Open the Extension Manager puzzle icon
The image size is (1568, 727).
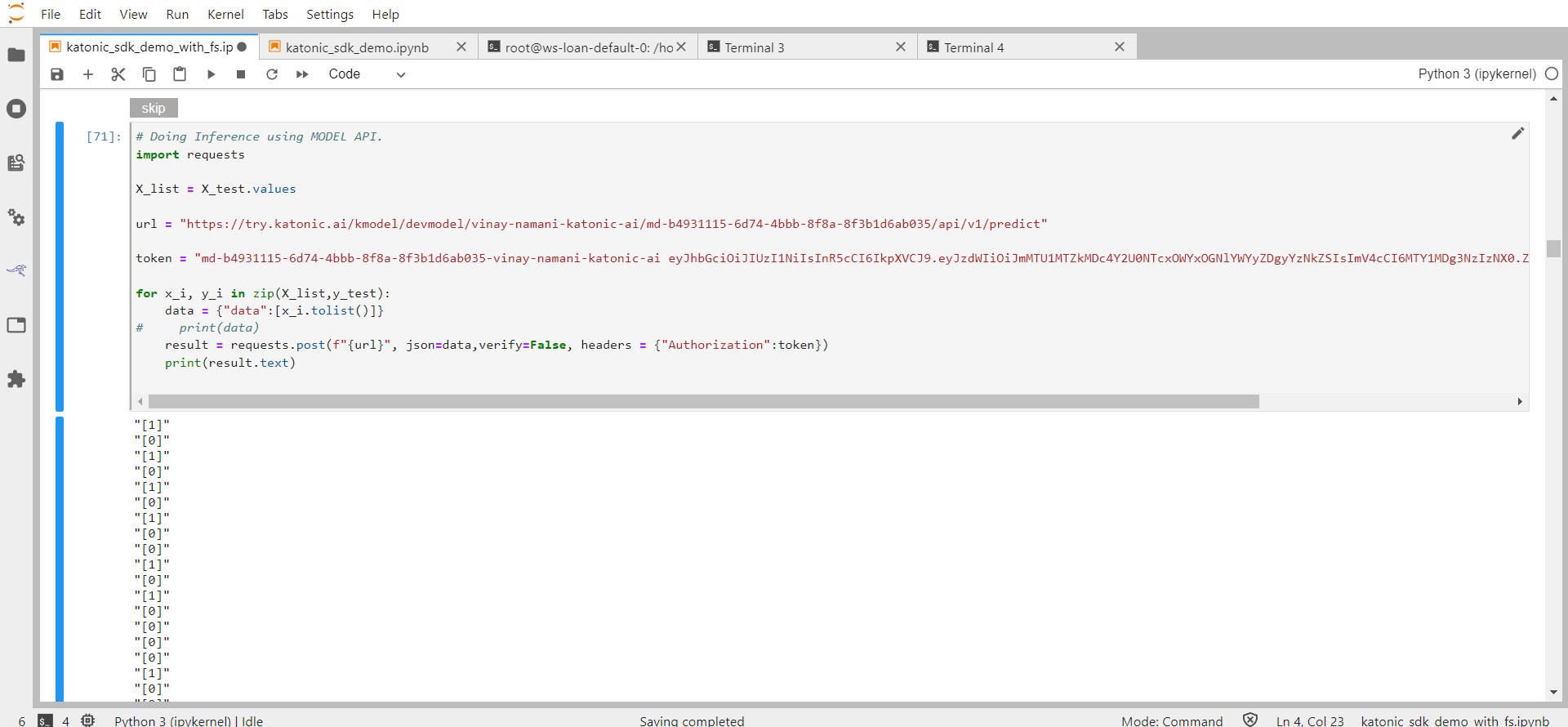click(16, 379)
